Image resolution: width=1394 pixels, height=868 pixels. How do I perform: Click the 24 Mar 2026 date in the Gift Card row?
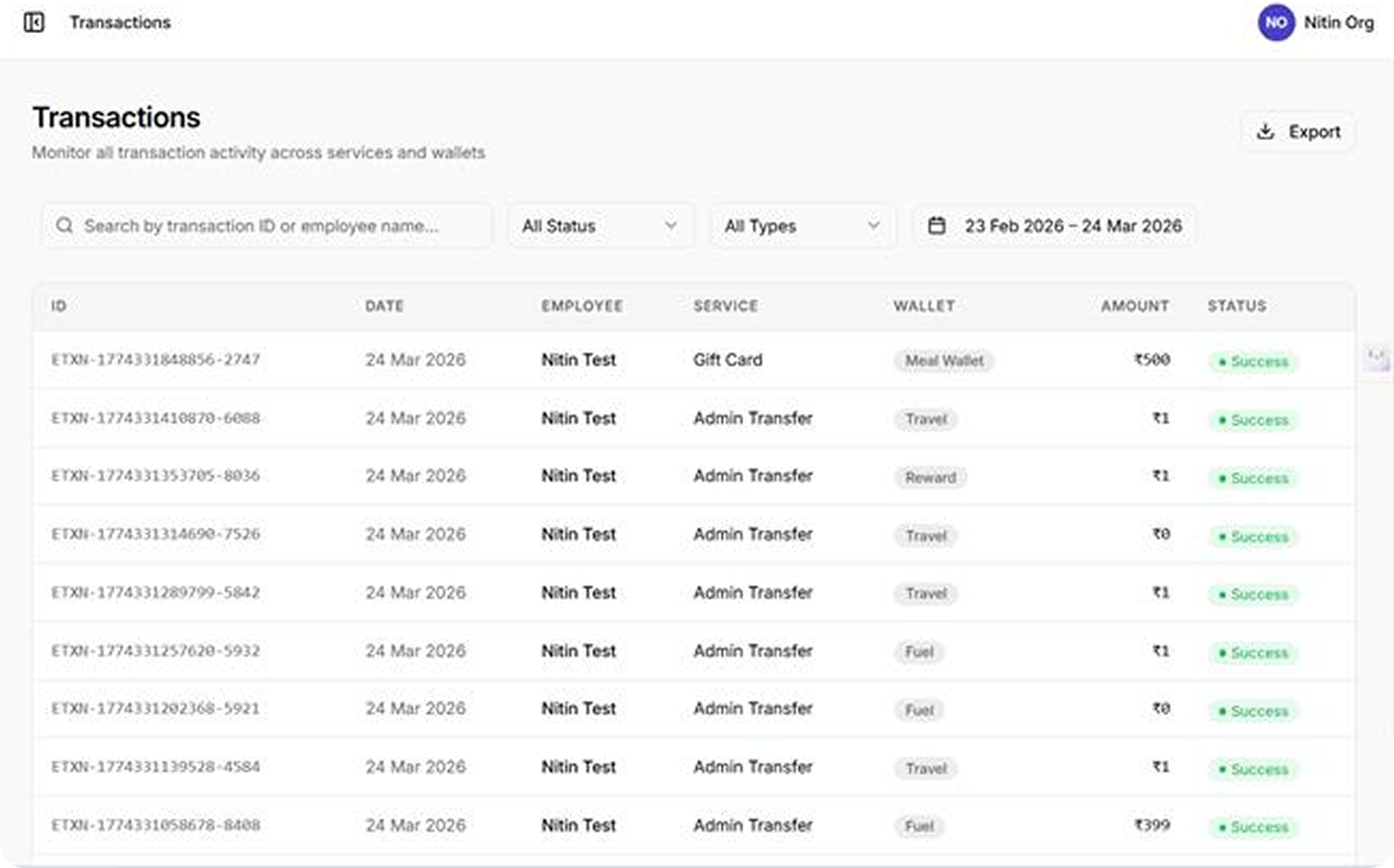pyautogui.click(x=415, y=360)
